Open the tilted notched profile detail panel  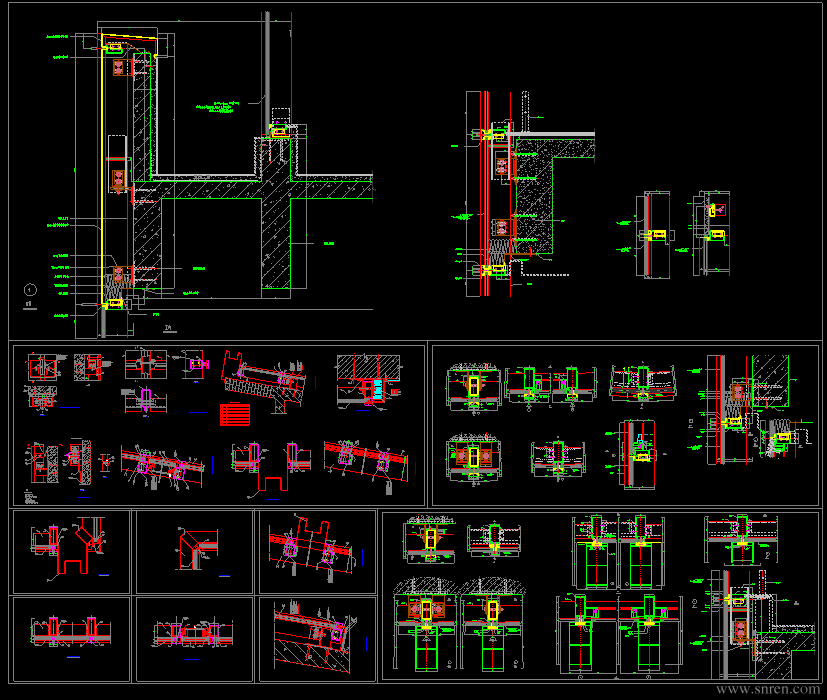[x=317, y=552]
